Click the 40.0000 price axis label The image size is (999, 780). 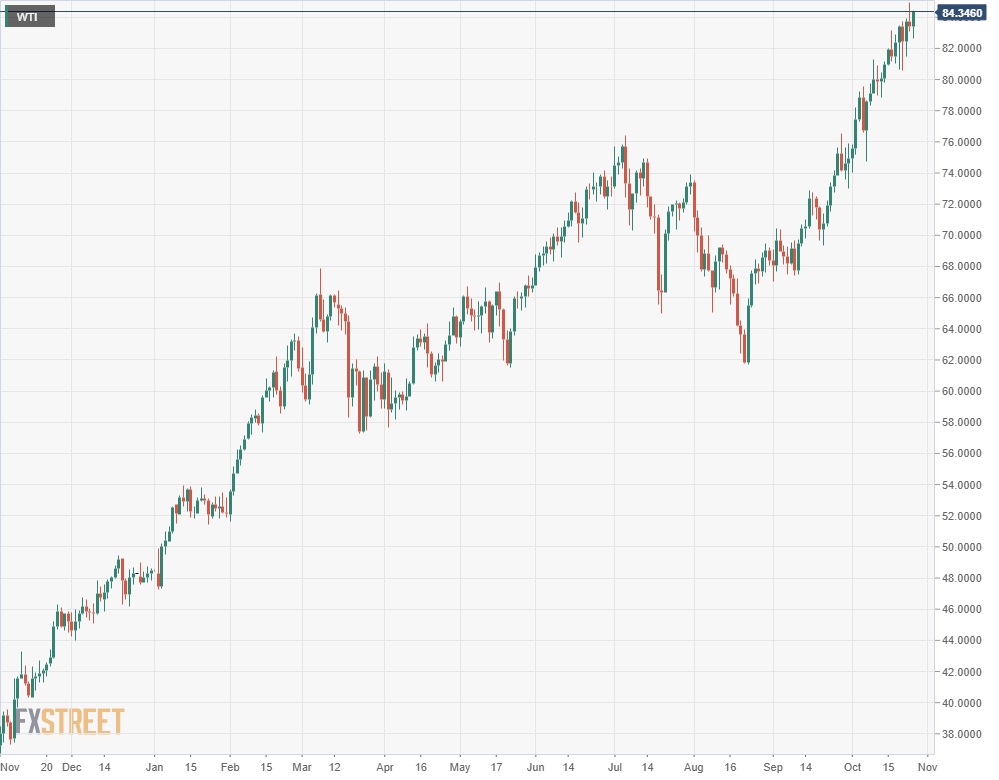[x=961, y=703]
